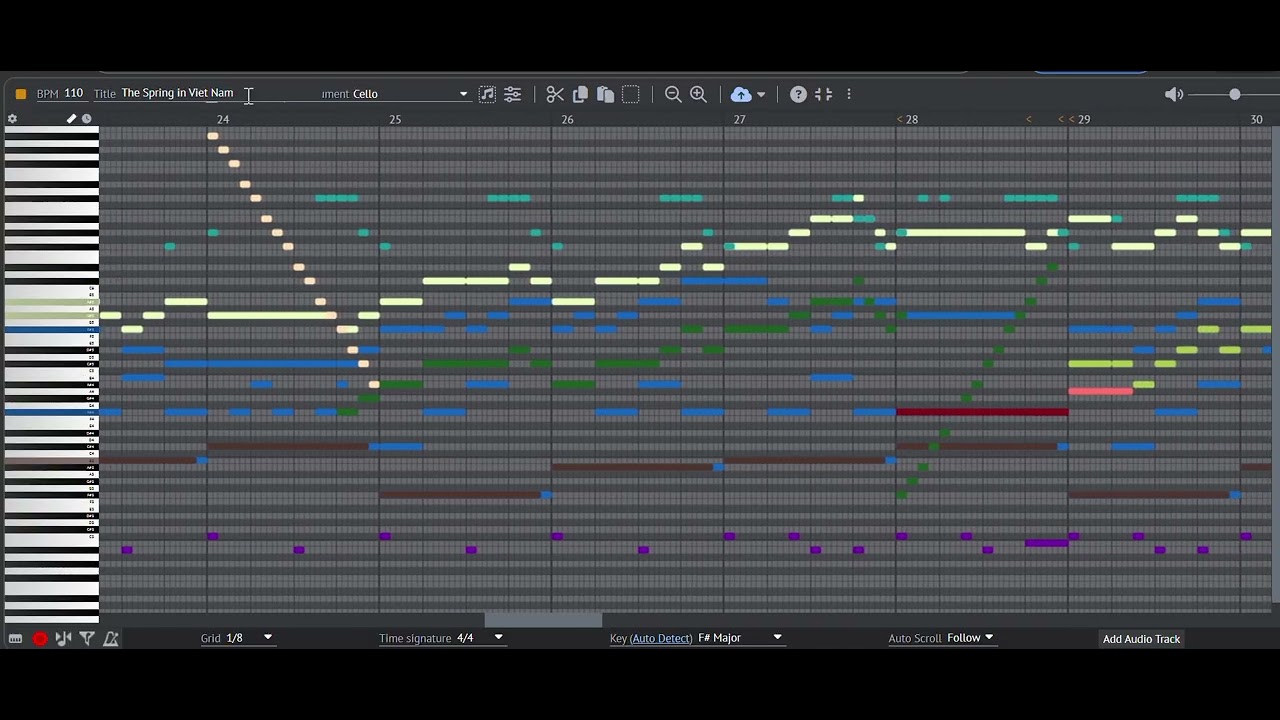Open the F# Major key dropdown
The width and height of the screenshot is (1280, 720).
(740, 638)
